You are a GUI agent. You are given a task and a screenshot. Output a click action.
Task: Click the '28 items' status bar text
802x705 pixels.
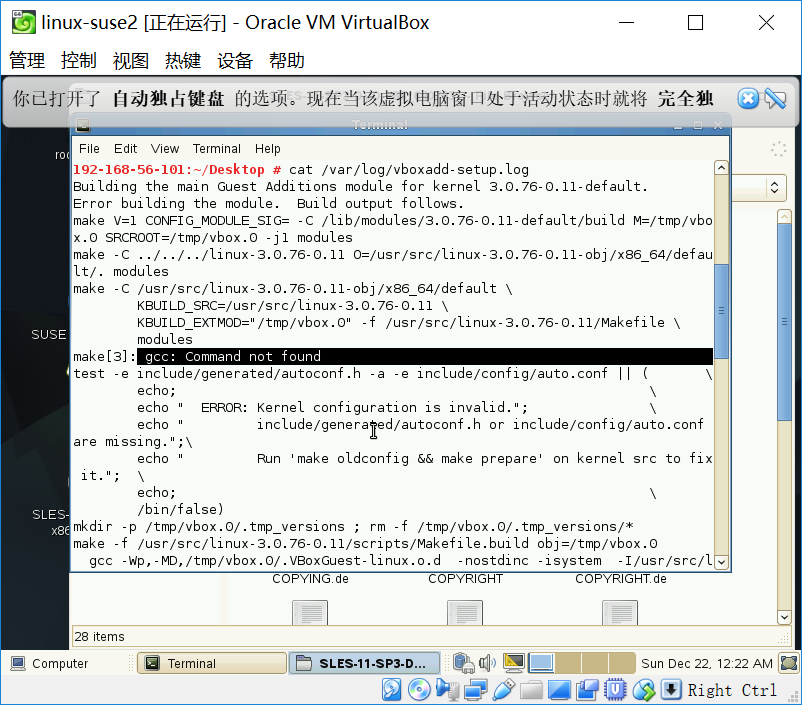pyautogui.click(x=99, y=636)
